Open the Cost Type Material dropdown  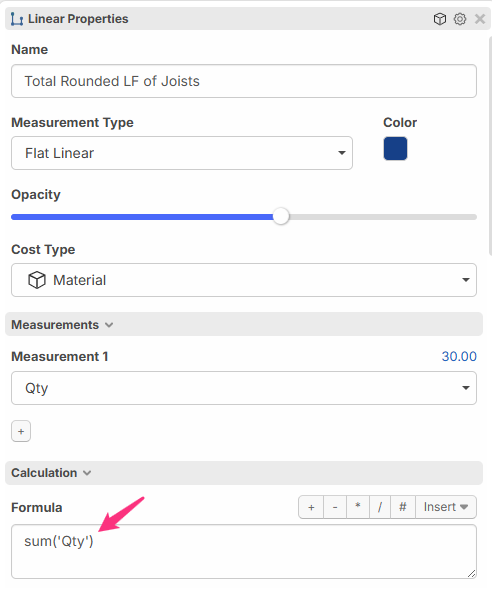click(244, 280)
